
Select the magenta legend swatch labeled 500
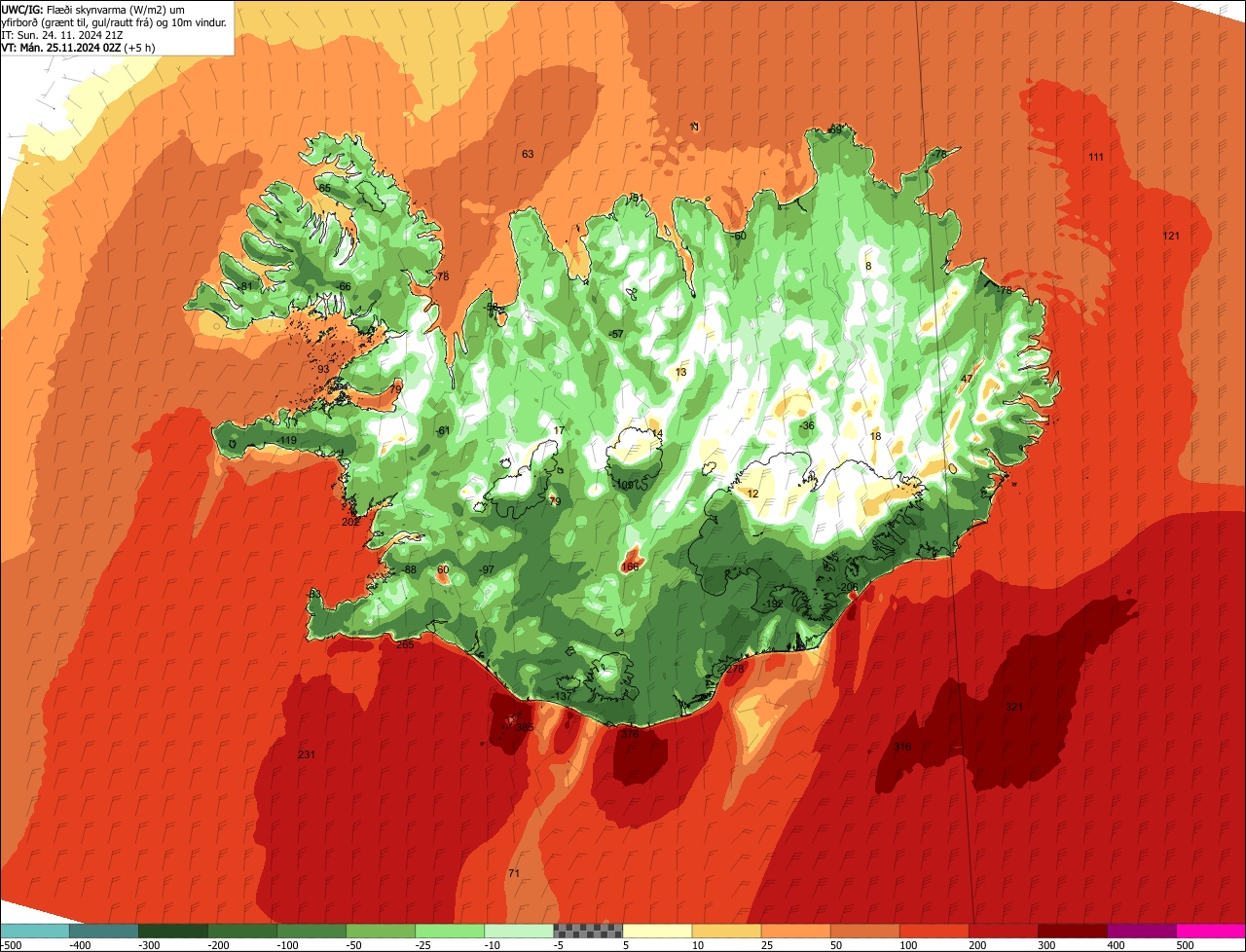1211,931
